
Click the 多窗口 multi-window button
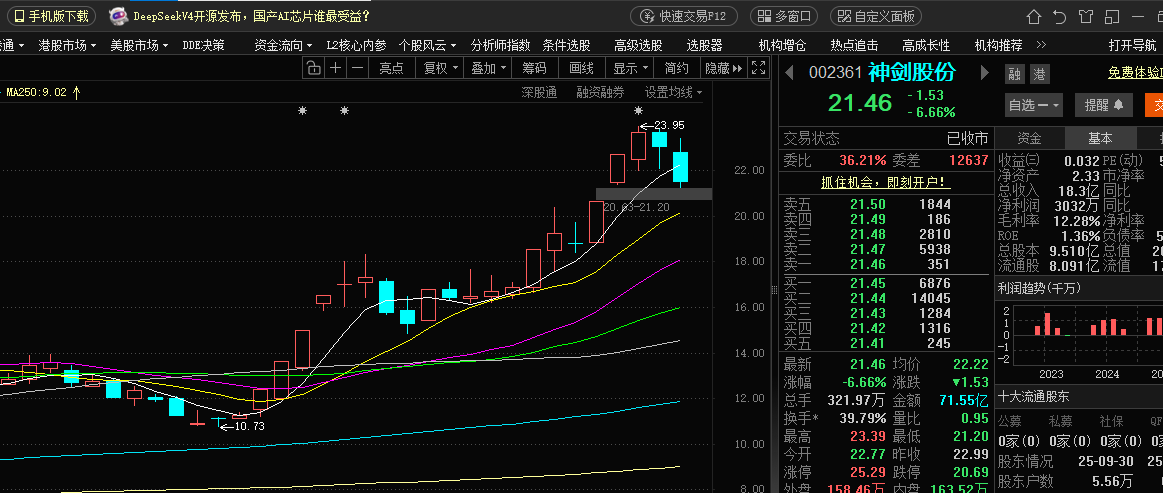click(x=784, y=16)
